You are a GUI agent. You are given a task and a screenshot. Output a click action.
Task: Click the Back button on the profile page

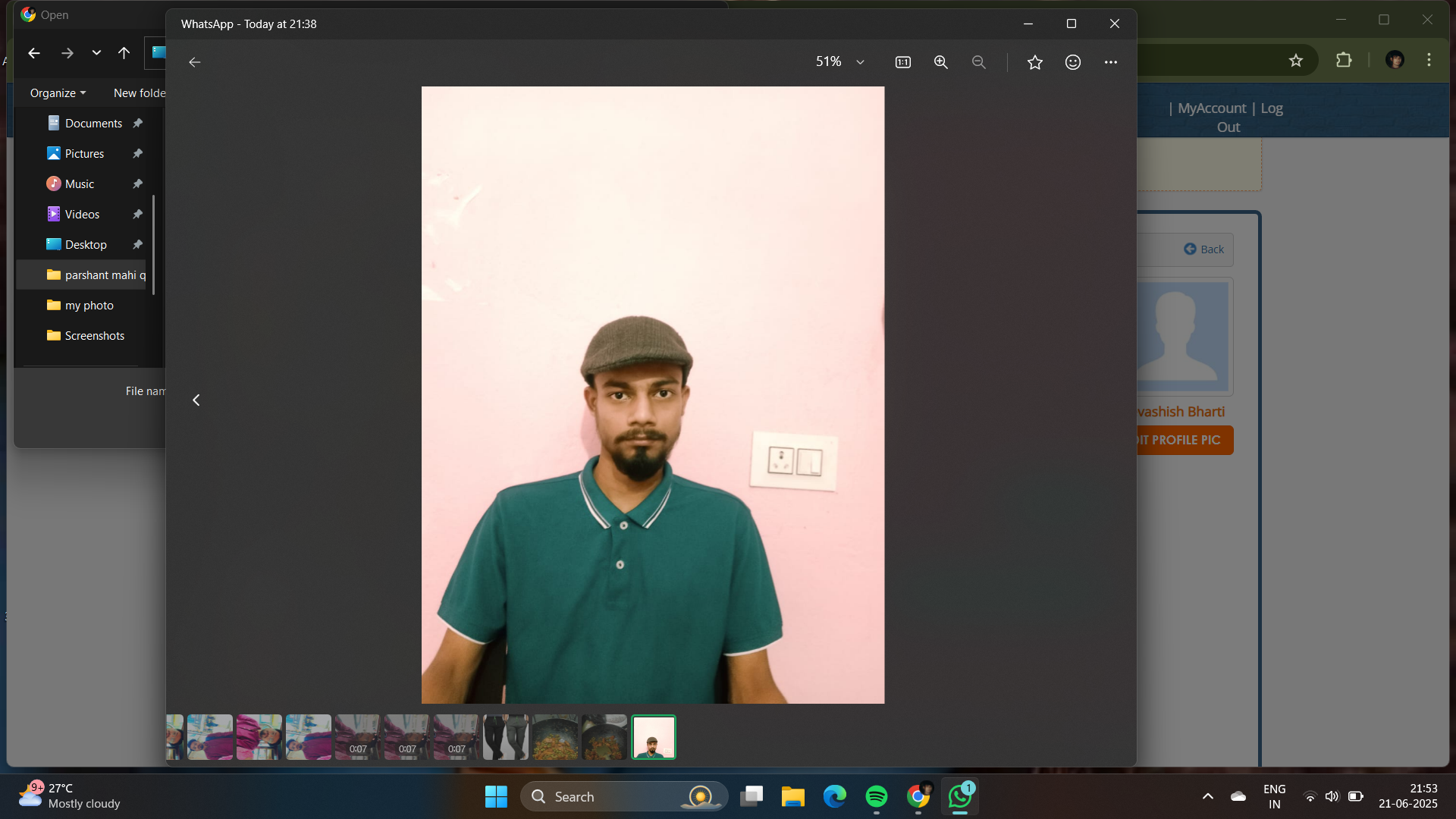pos(1204,249)
